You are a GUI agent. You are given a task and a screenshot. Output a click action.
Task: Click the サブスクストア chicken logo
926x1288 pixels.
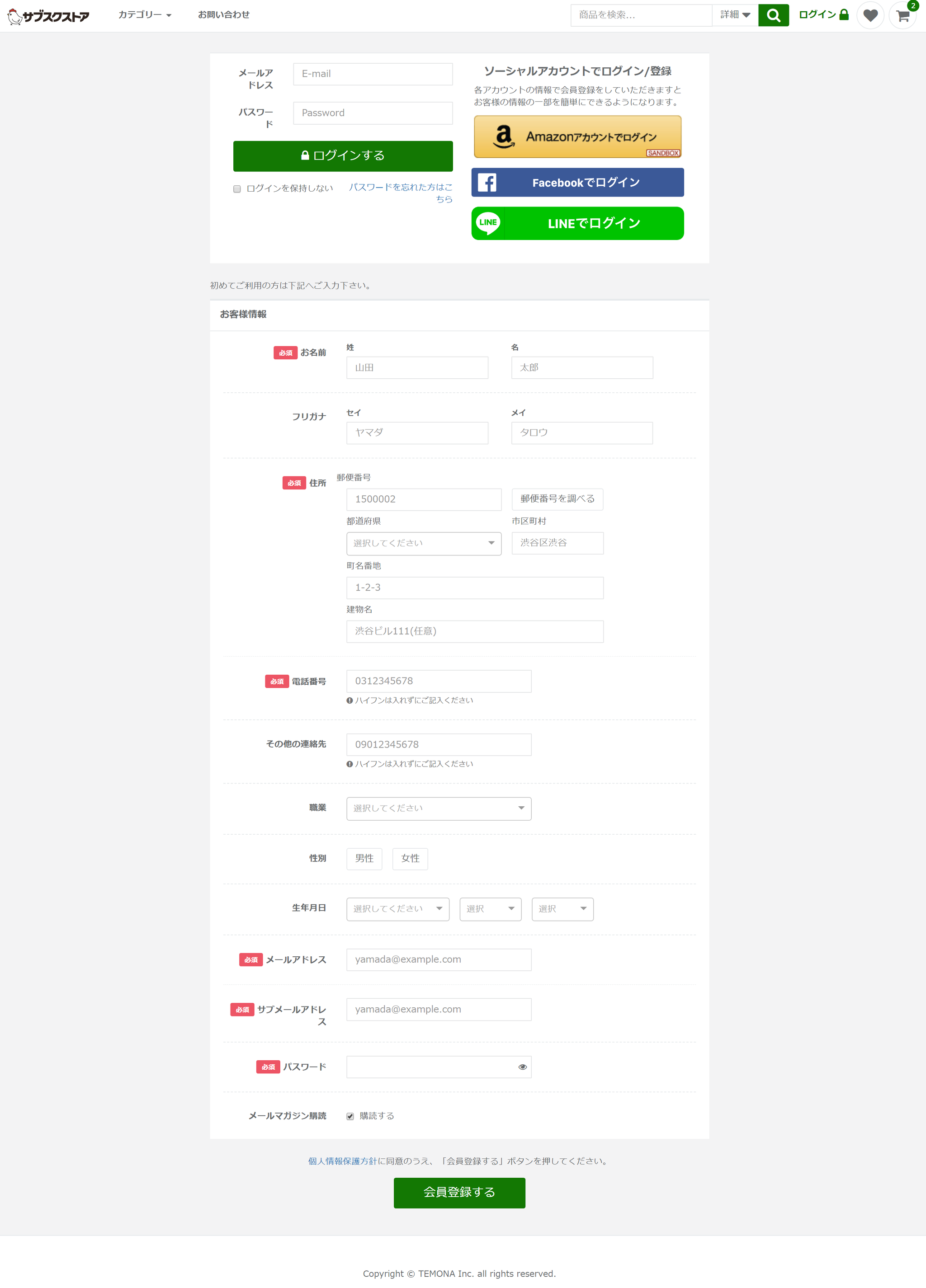[48, 16]
